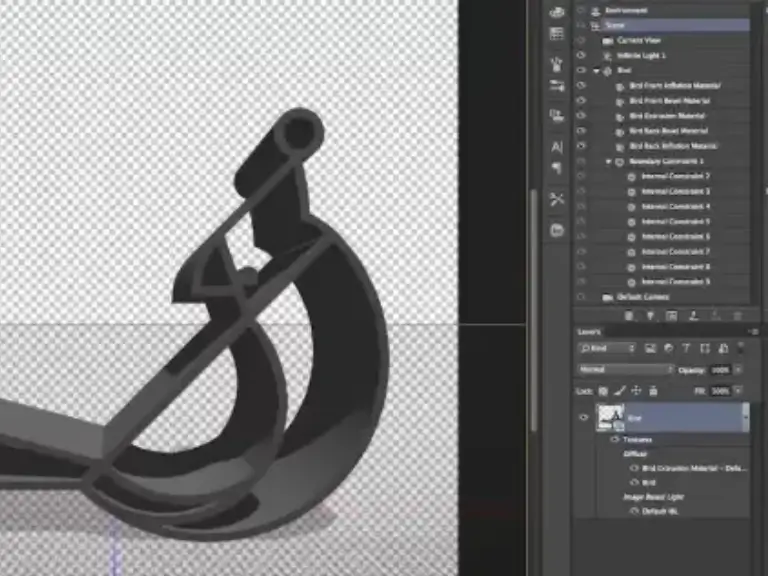Toggle visibility of Default IBL
Image resolution: width=768 pixels, height=576 pixels.
pos(634,511)
